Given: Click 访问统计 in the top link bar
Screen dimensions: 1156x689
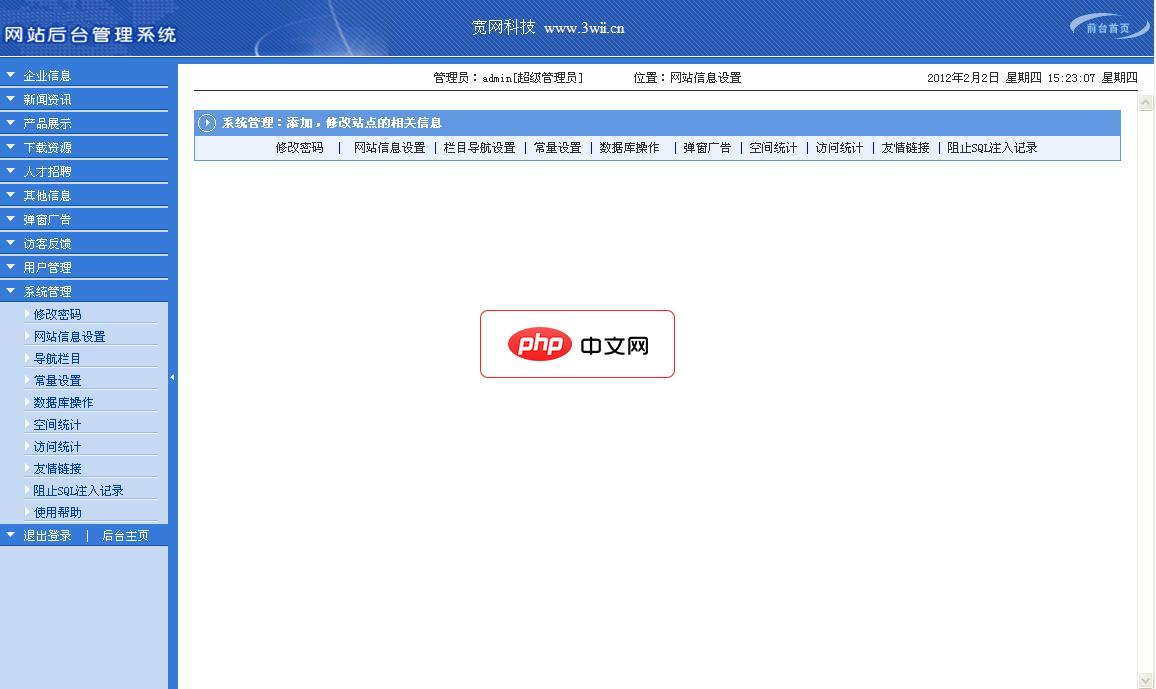Looking at the screenshot, I should [839, 147].
